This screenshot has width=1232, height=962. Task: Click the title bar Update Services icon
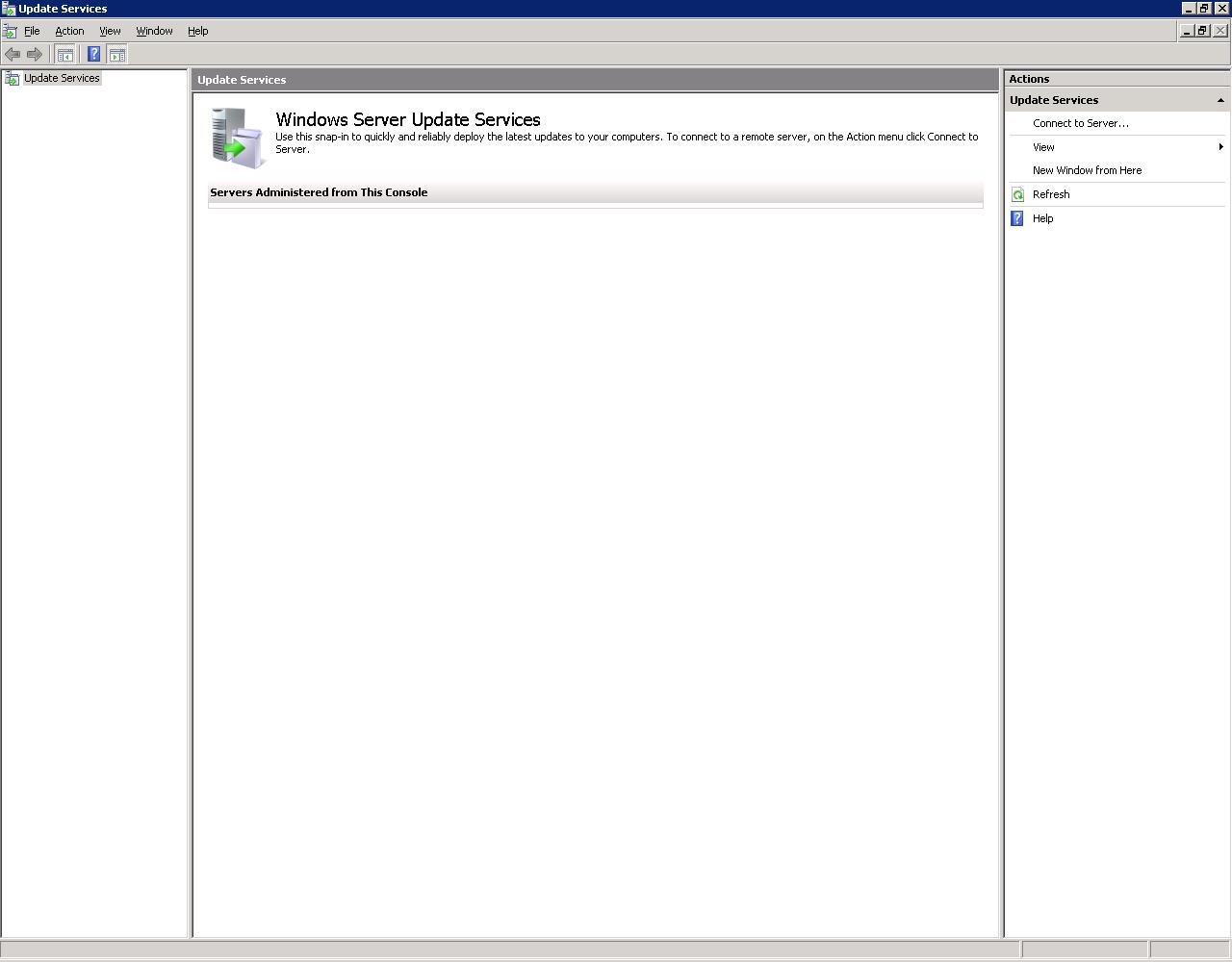9,9
